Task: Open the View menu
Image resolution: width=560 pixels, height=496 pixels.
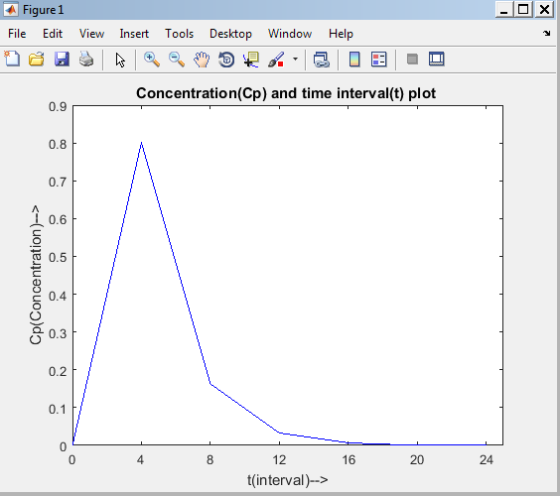Action: 92,34
